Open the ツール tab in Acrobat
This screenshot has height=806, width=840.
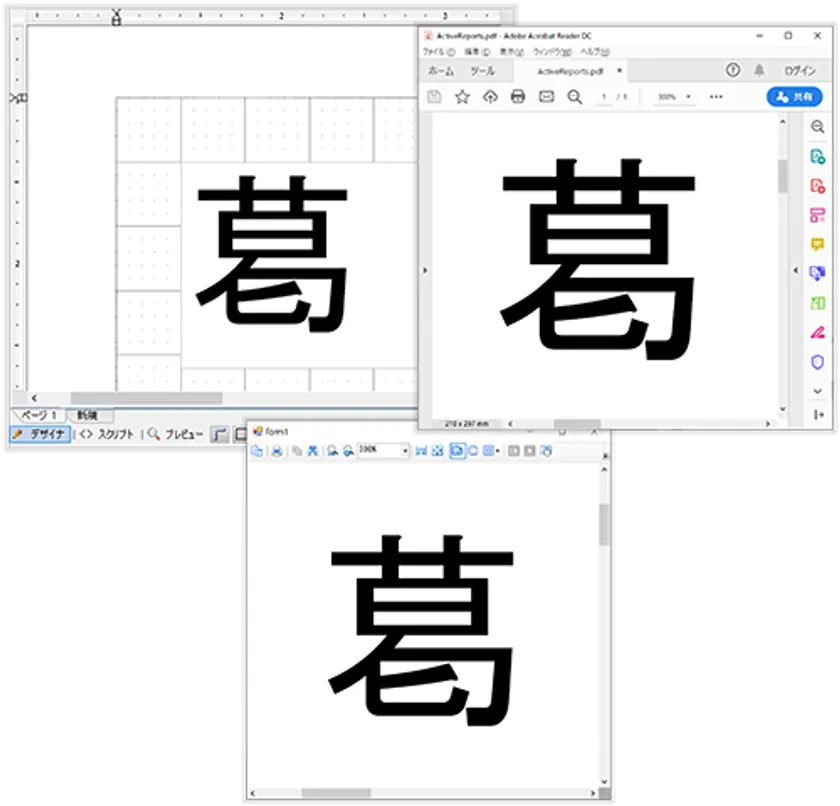pyautogui.click(x=483, y=71)
